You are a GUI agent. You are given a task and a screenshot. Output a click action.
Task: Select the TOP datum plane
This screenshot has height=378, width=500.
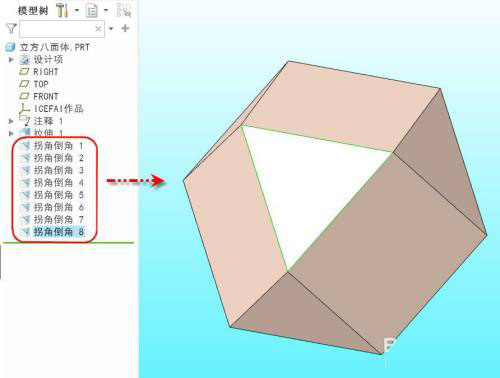[x=41, y=84]
